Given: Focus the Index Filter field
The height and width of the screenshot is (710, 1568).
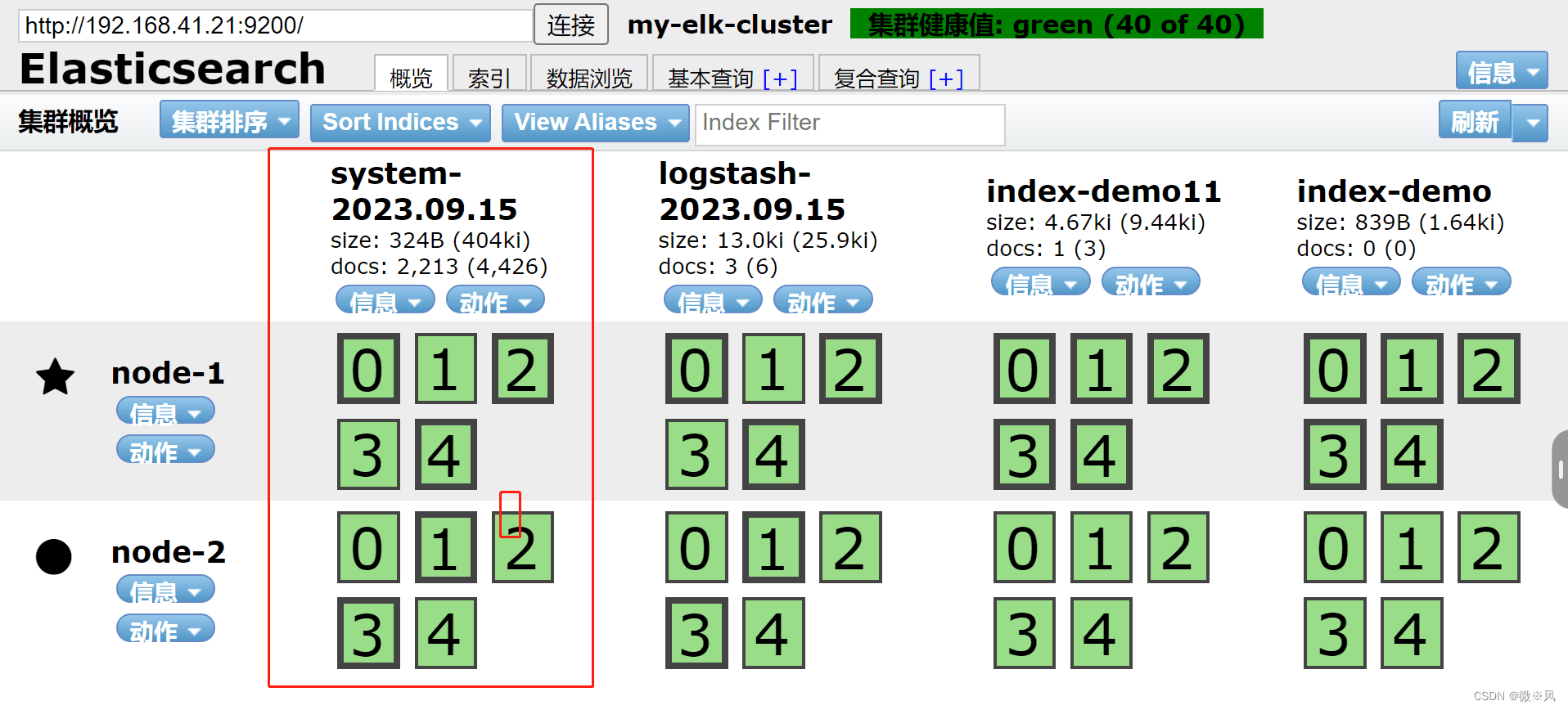Looking at the screenshot, I should tap(850, 124).
